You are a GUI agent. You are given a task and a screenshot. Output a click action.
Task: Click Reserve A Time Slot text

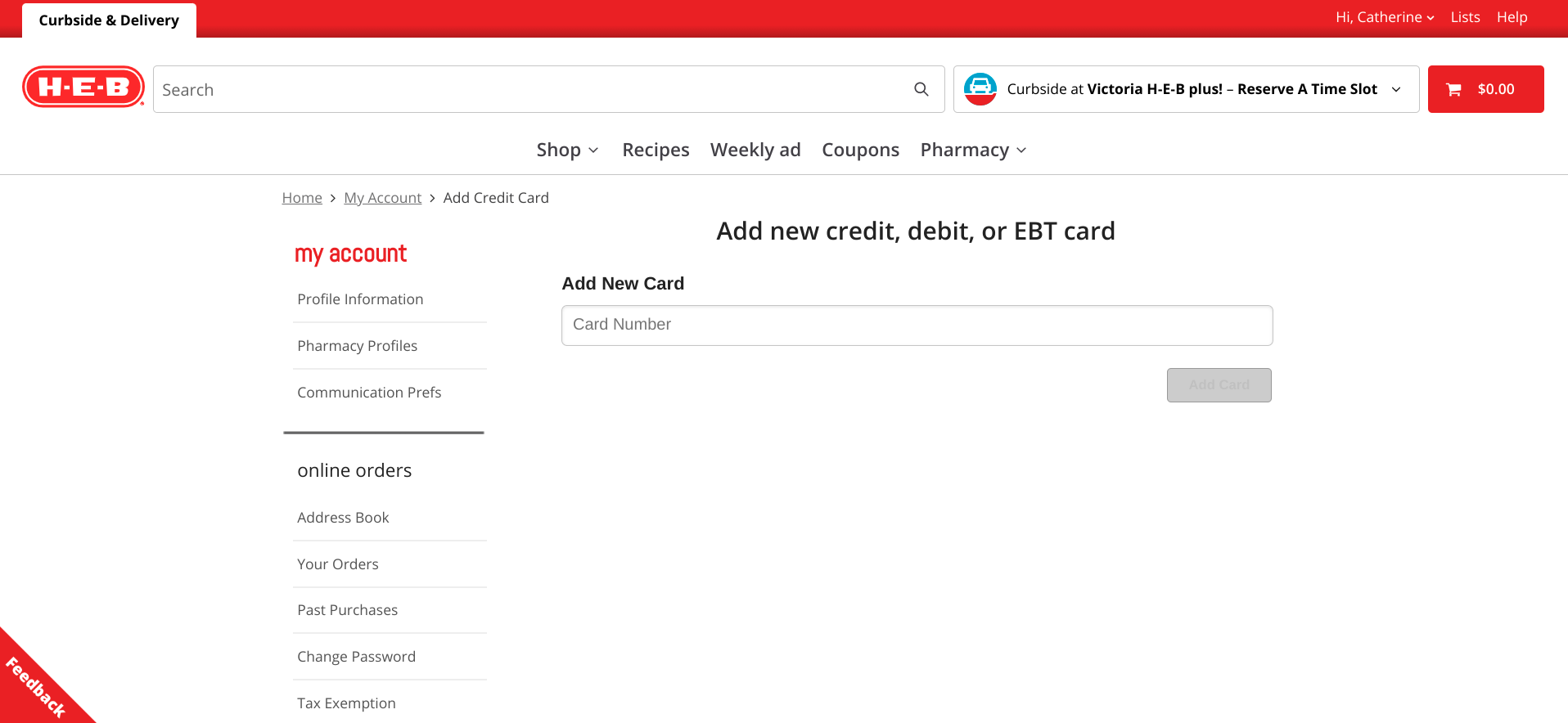click(1307, 89)
